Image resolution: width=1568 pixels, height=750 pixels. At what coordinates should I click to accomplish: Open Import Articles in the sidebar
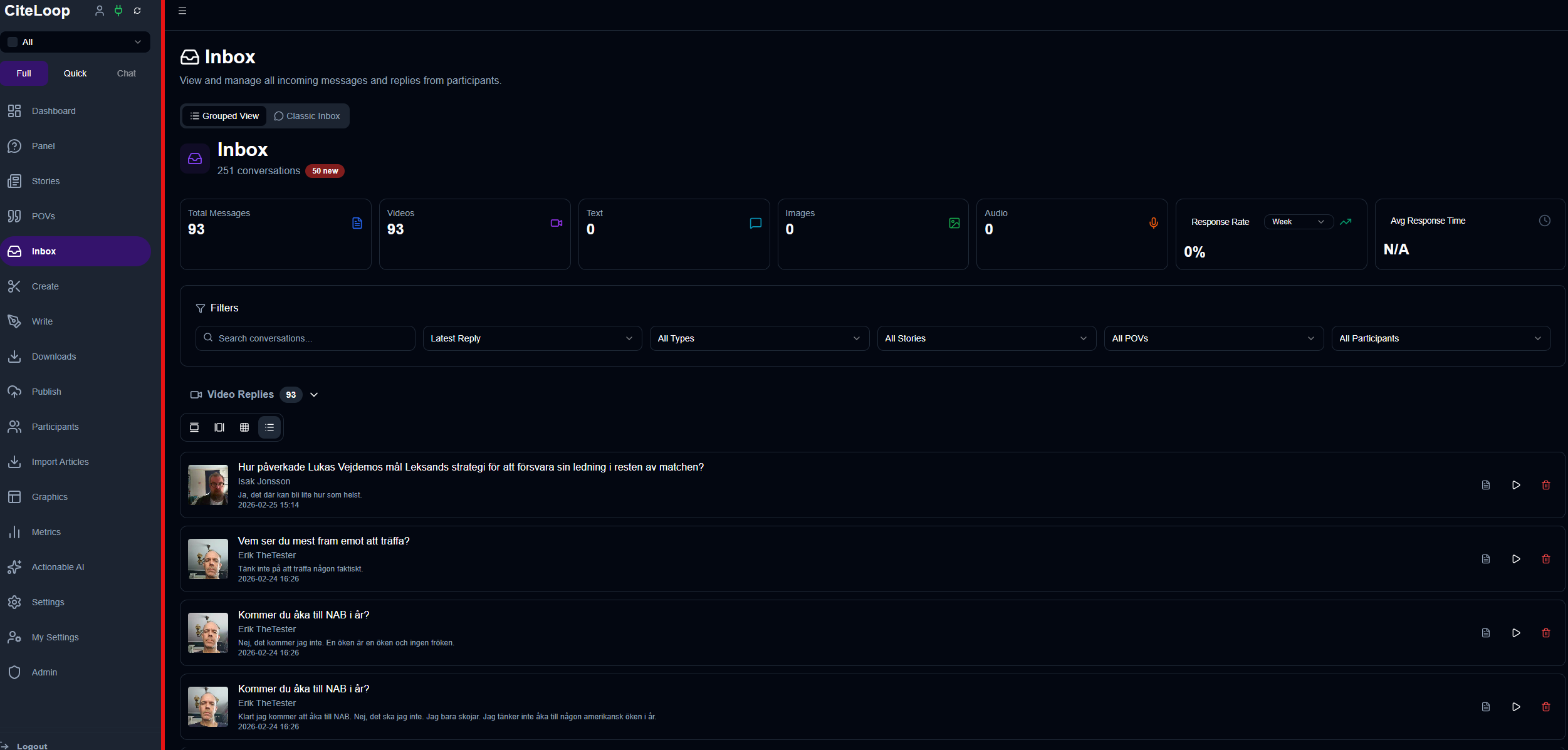(x=75, y=462)
